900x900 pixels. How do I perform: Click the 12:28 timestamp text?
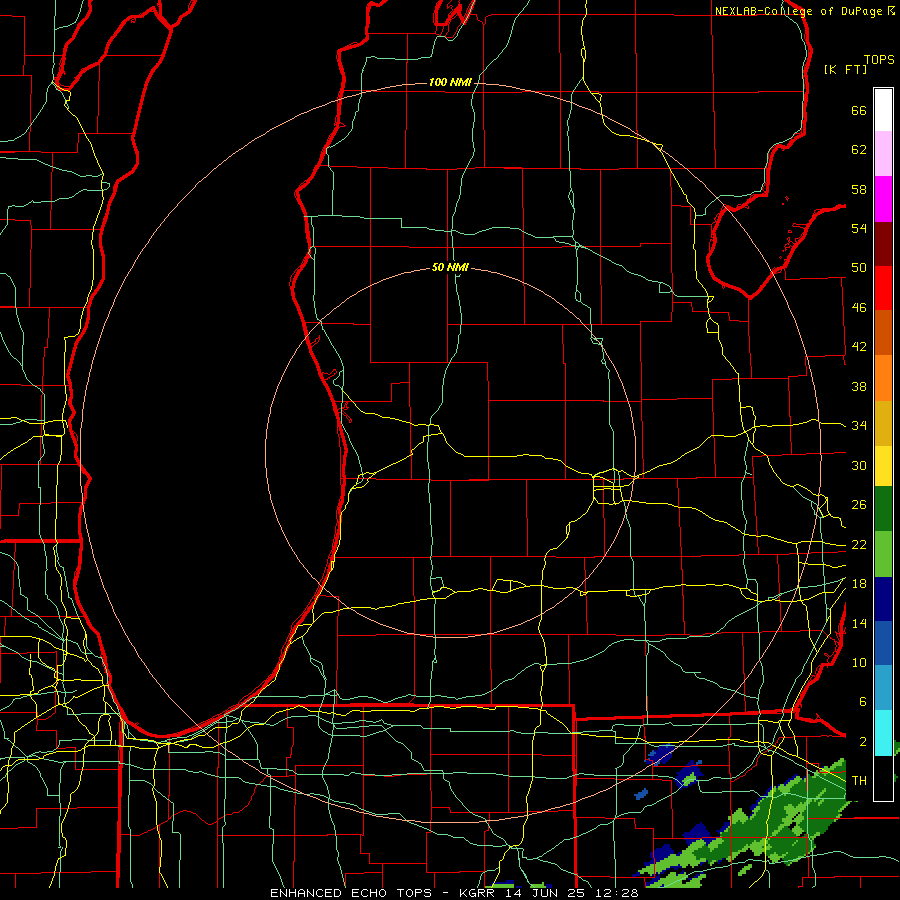[617, 893]
